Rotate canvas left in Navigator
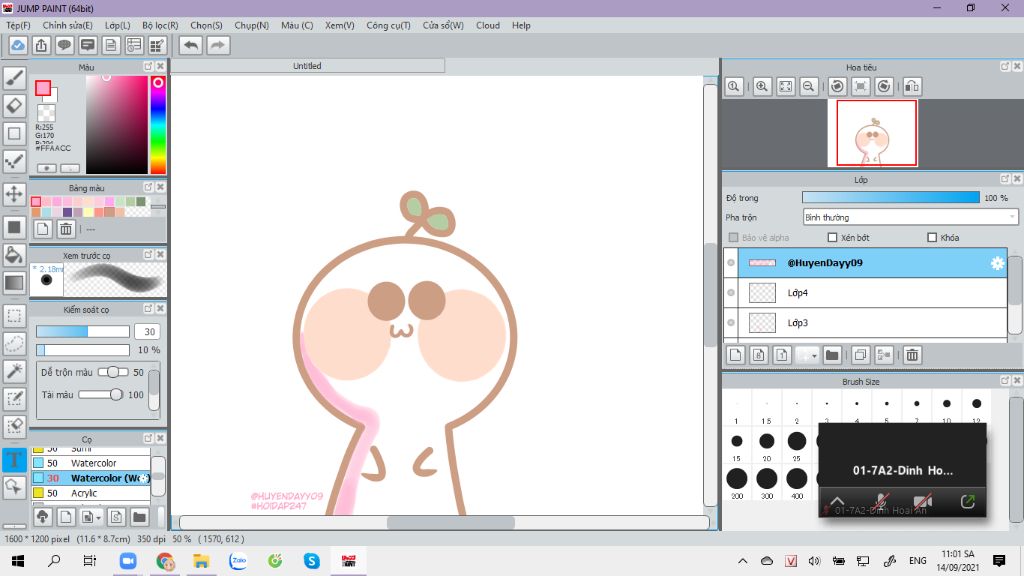The height and width of the screenshot is (576, 1024). pyautogui.click(x=837, y=86)
